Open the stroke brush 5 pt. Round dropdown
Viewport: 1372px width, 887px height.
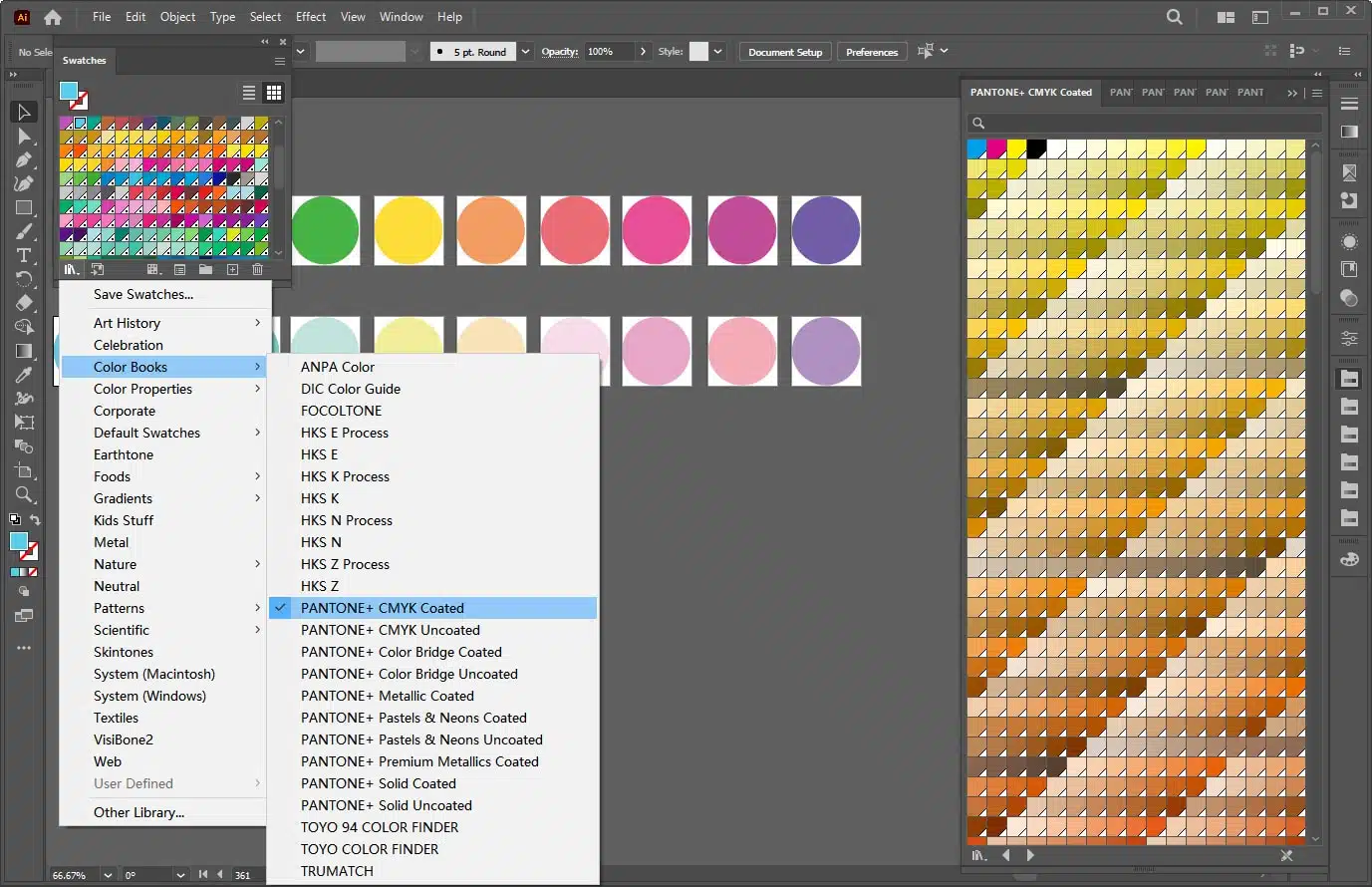tap(525, 52)
